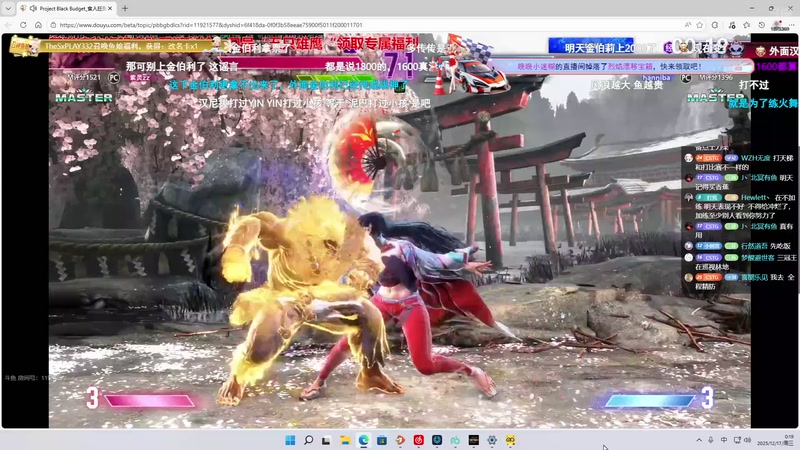Screen dimensions: 800x450
Task: Open the orange bird app on taskbar
Action: point(400,440)
